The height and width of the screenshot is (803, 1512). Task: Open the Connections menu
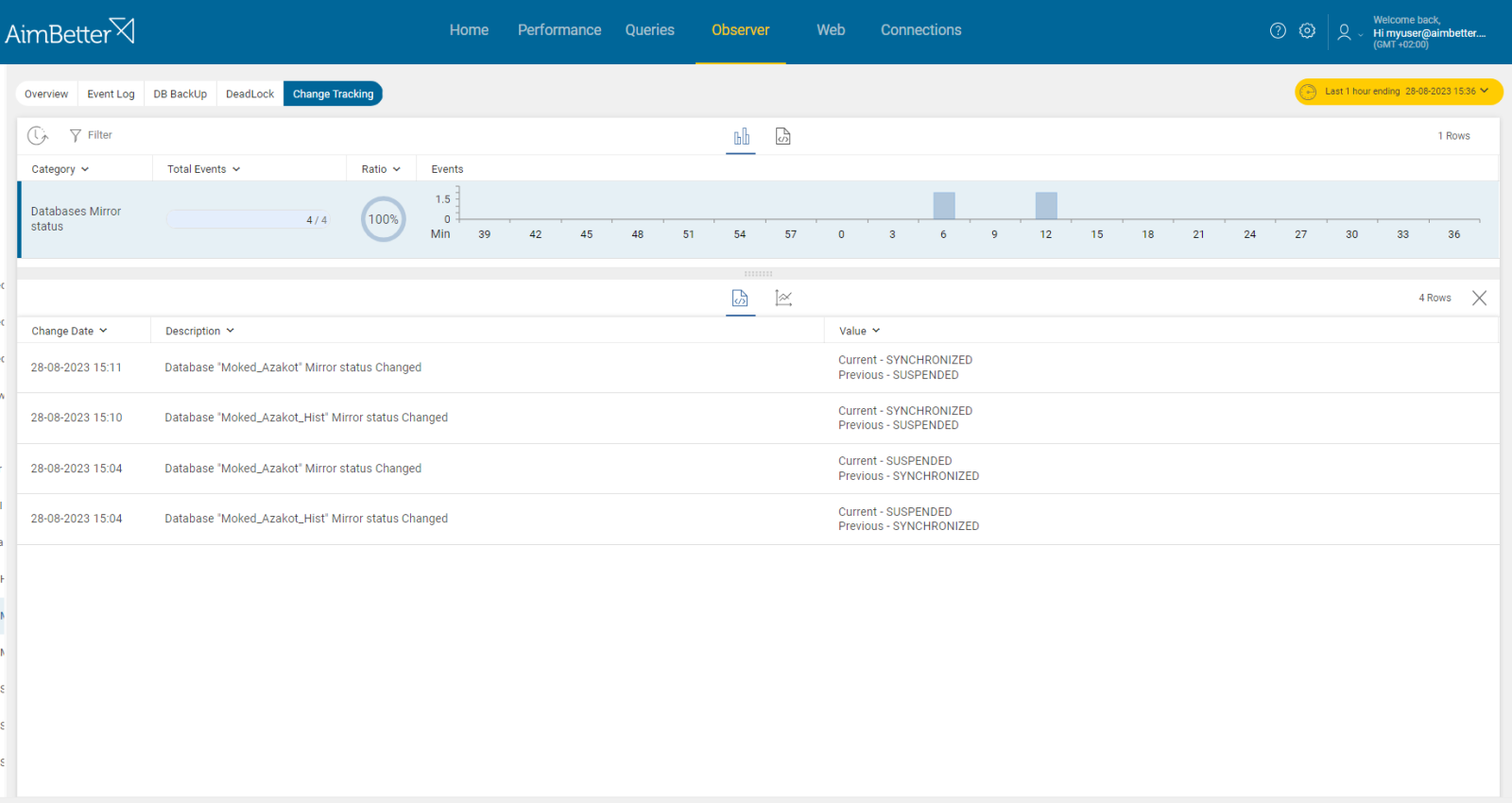921,30
